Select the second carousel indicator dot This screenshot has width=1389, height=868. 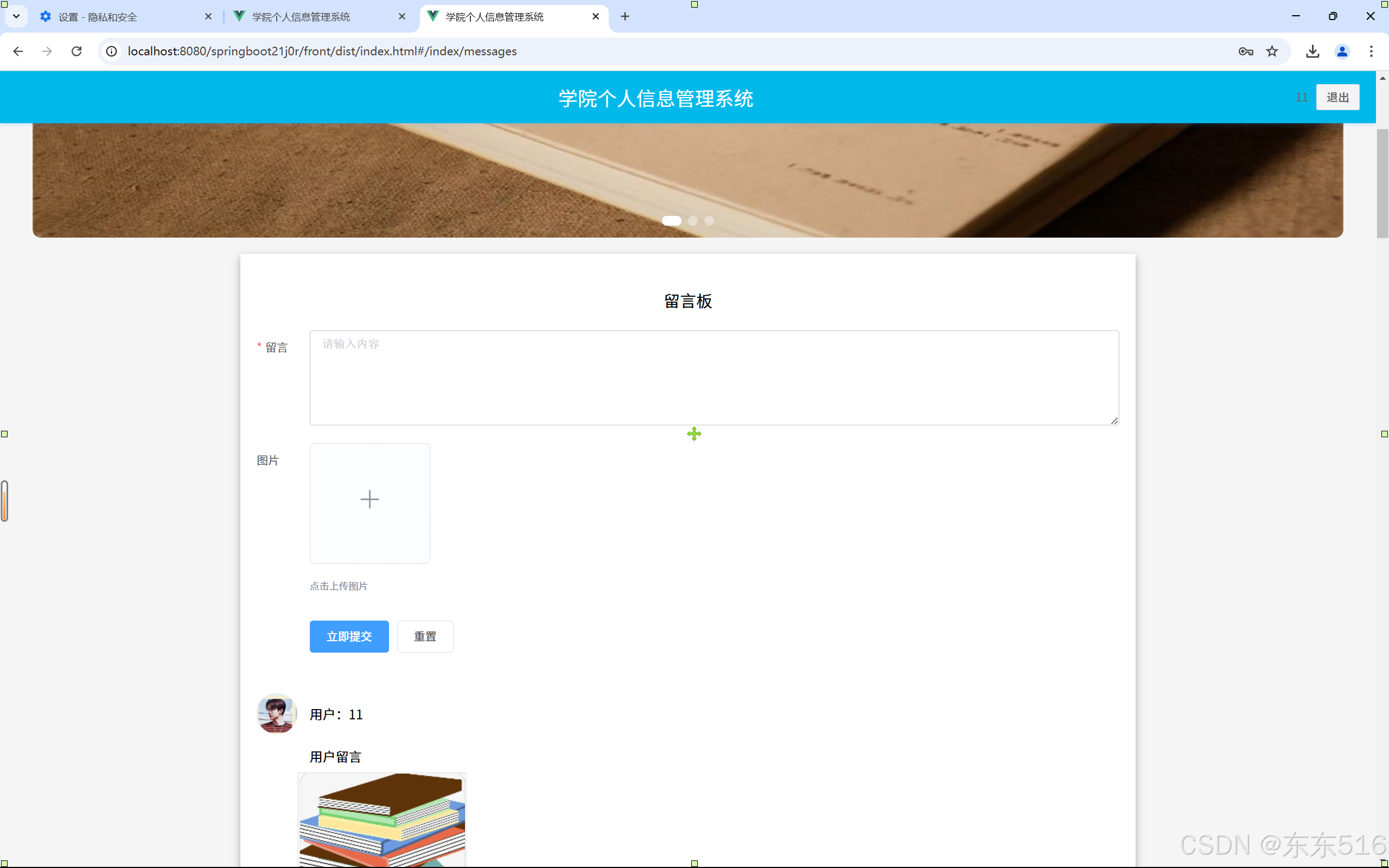[693, 220]
